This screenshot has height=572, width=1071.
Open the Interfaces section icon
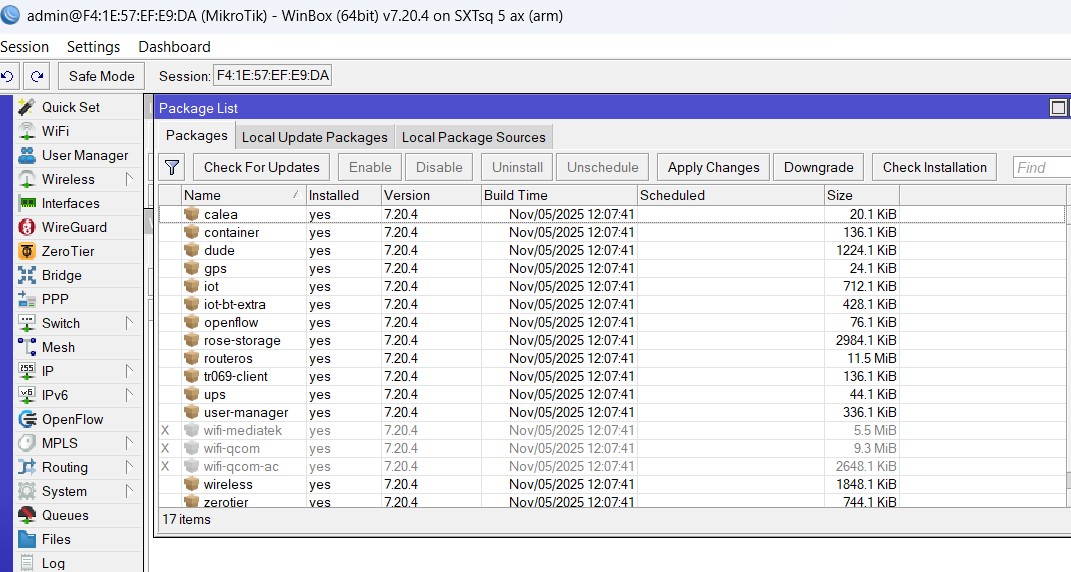(x=27, y=203)
